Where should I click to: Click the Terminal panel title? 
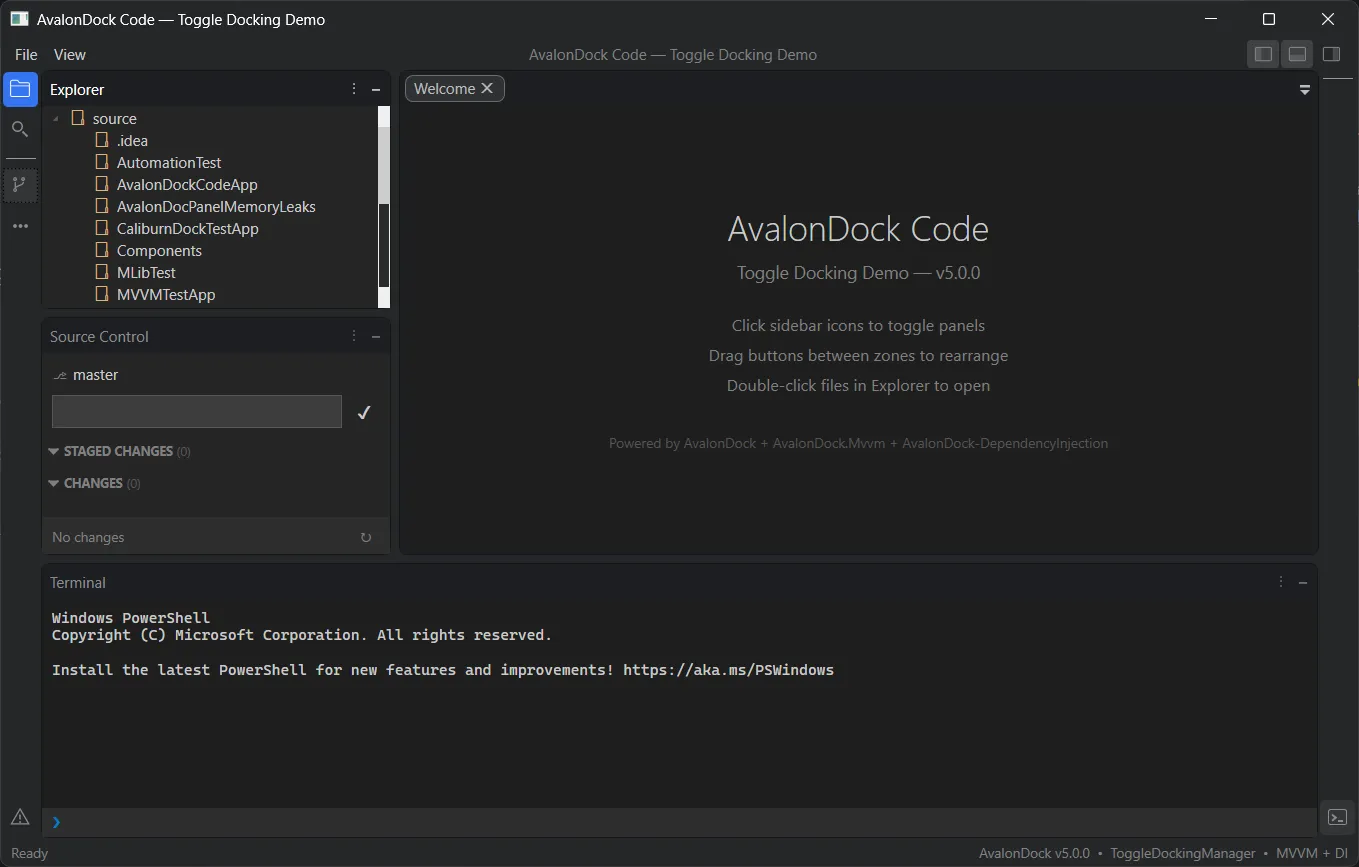[78, 582]
